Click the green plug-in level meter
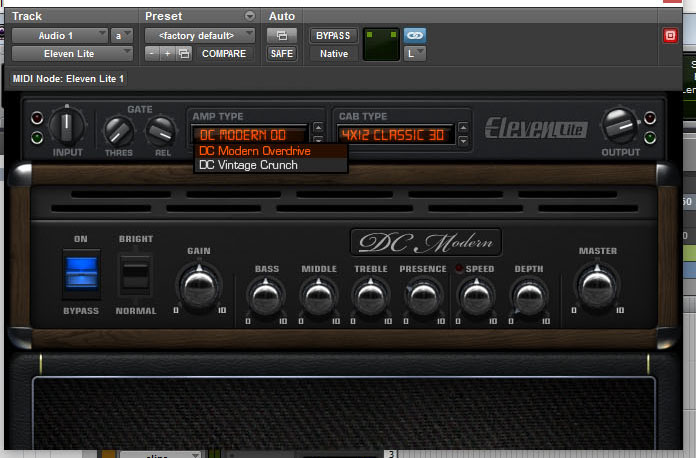Screen dimensions: 696x458 click(381, 44)
